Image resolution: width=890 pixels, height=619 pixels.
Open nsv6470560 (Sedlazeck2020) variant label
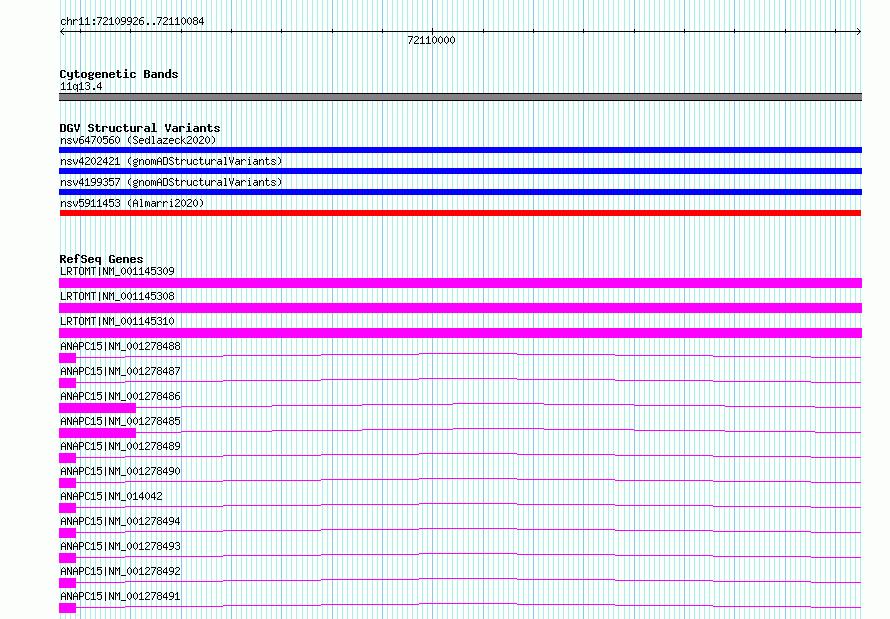point(138,140)
